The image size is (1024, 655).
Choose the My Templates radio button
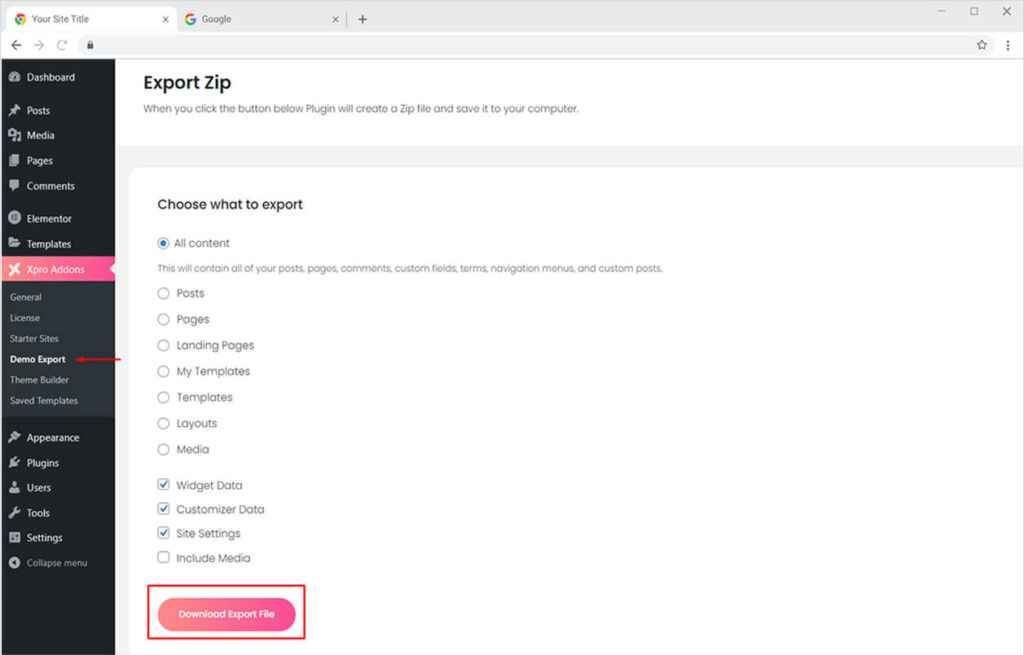pos(164,371)
